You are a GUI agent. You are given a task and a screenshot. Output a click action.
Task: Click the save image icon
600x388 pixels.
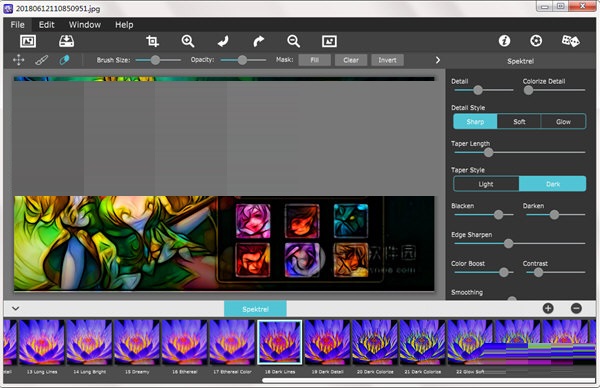[67, 41]
